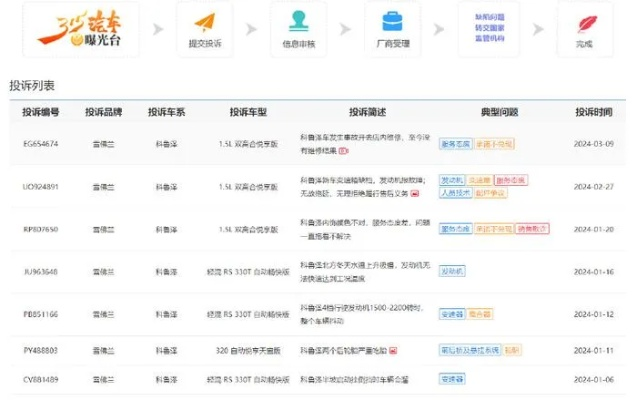Click the 投诉时间 column header
The image size is (637, 400).
[594, 112]
